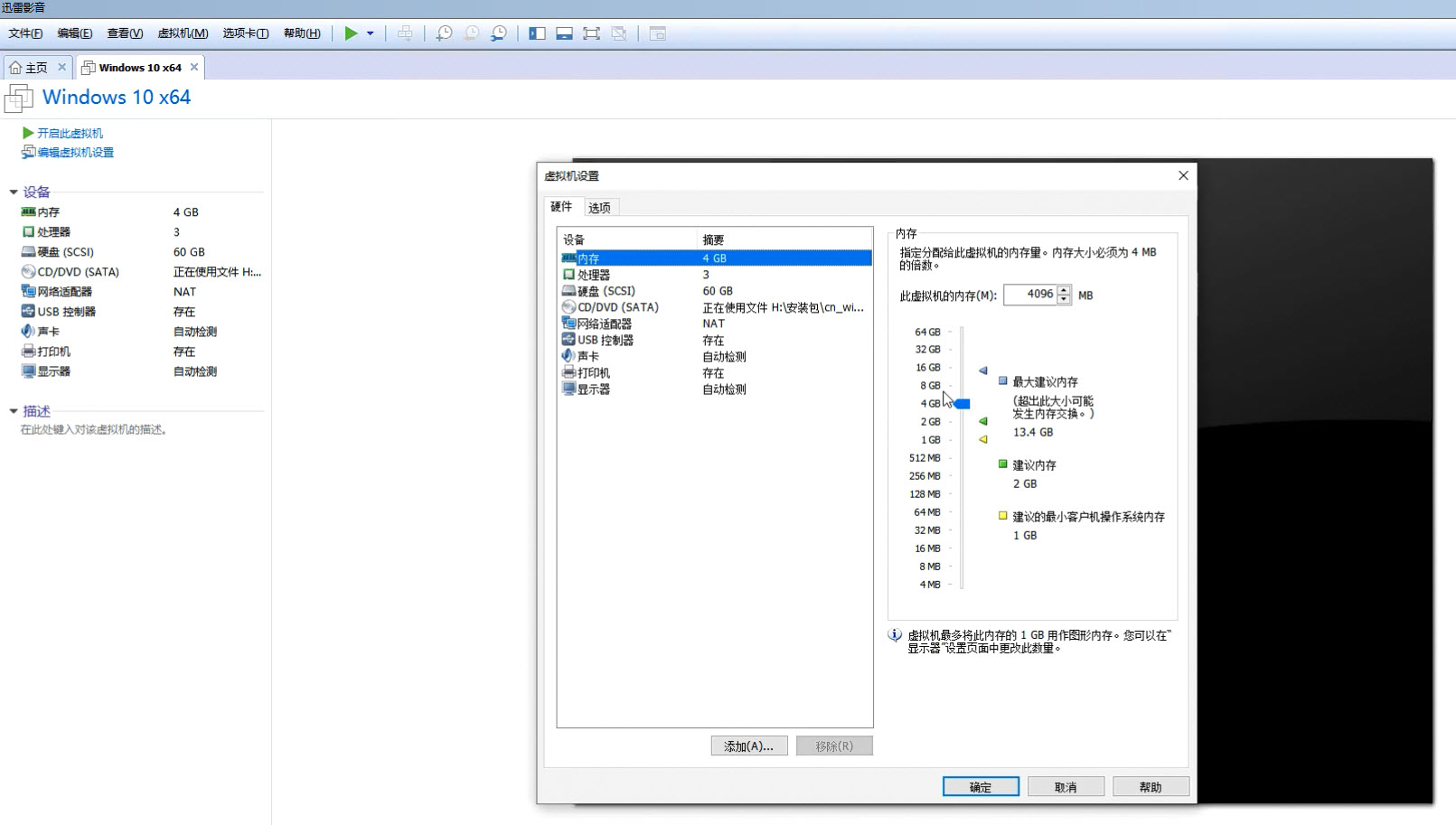Open the 文件(F) menu

click(25, 33)
